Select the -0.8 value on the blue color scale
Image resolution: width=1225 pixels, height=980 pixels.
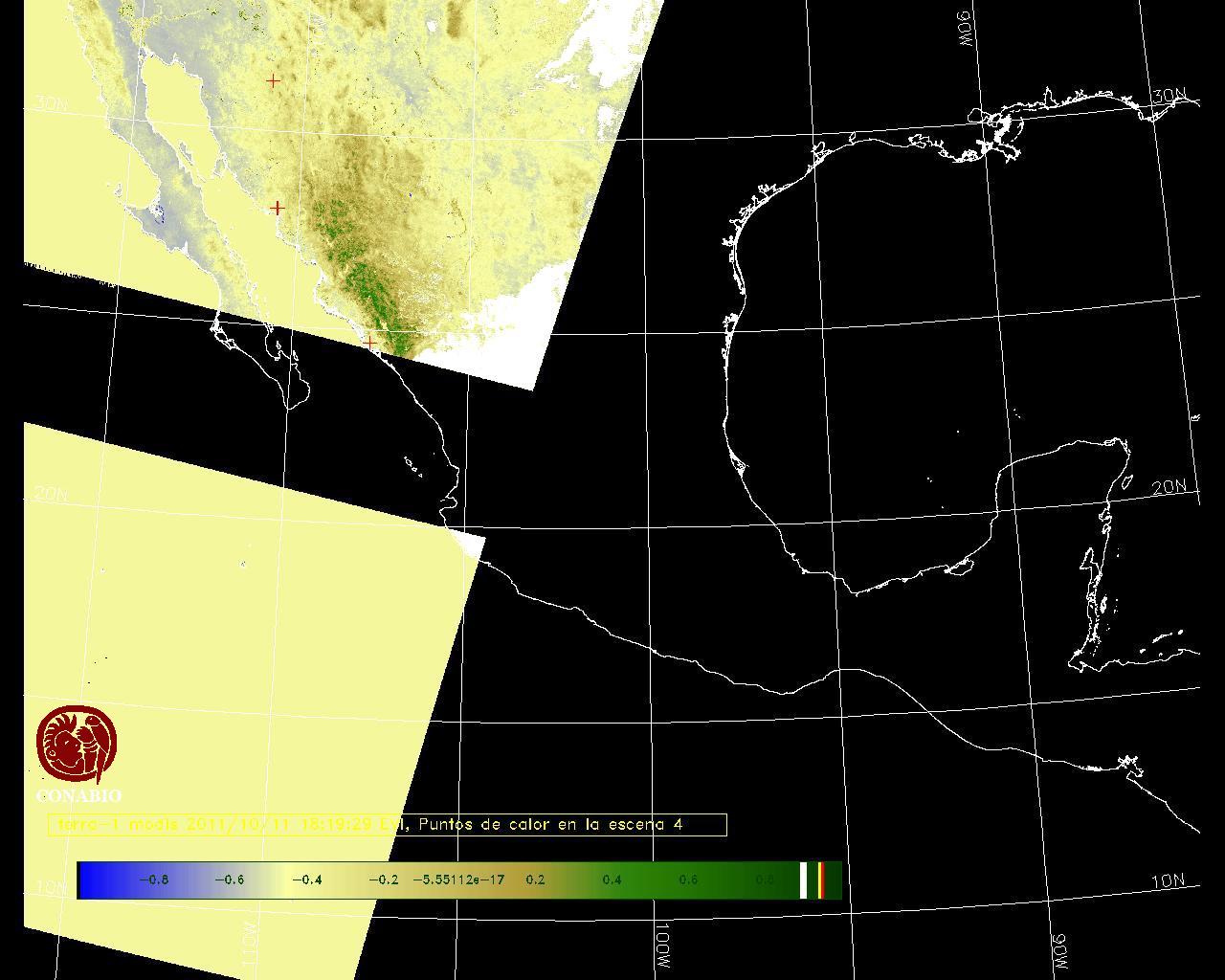153,880
